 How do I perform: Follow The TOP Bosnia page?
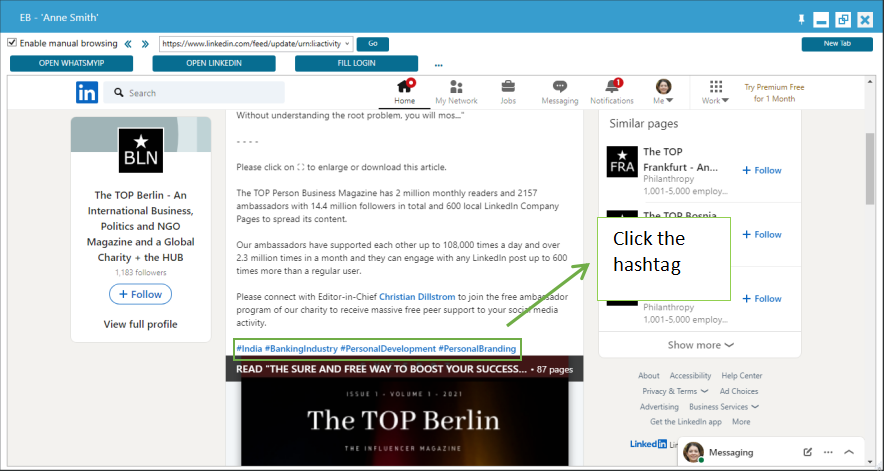[762, 235]
